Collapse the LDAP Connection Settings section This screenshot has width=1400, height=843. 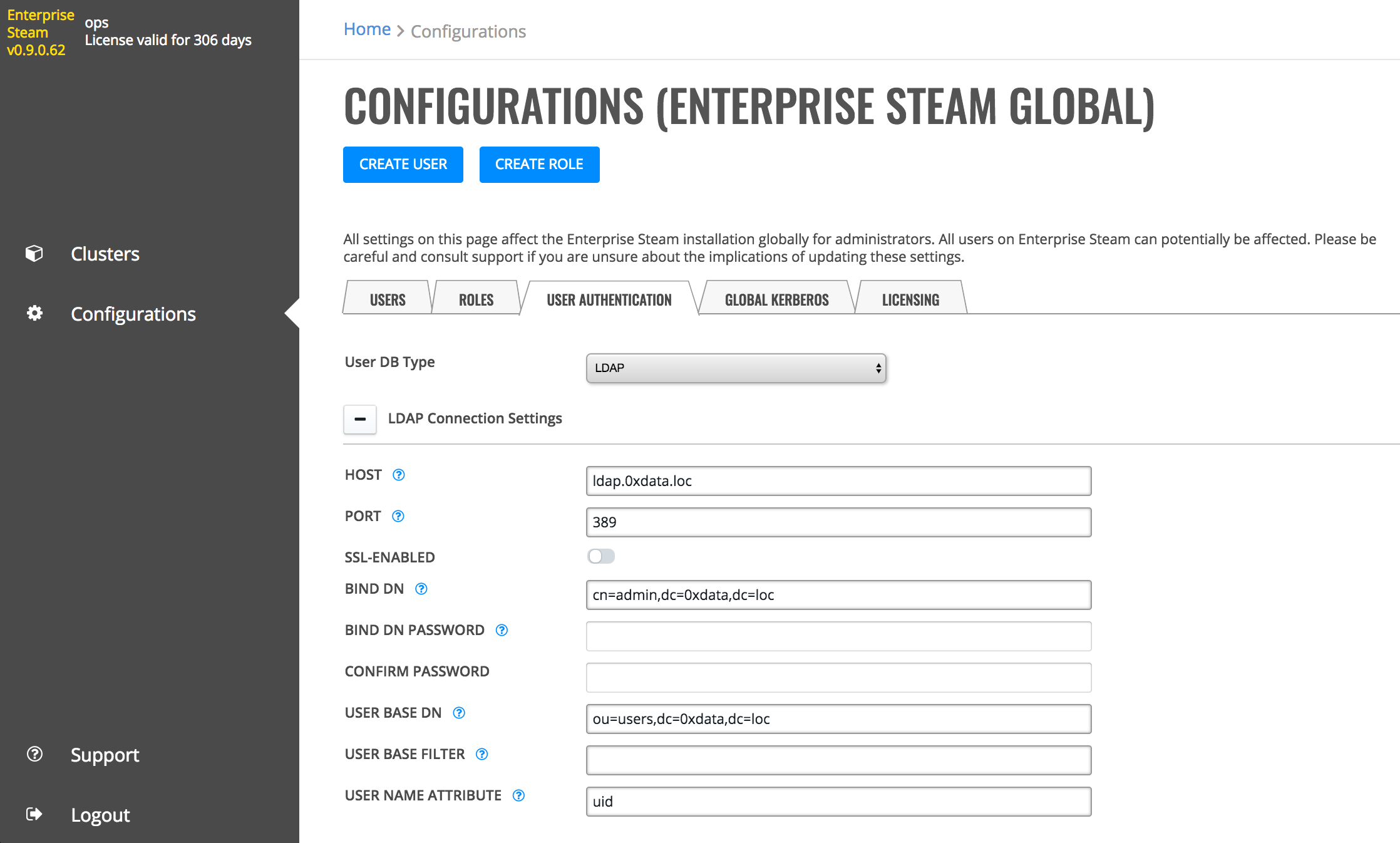point(360,419)
